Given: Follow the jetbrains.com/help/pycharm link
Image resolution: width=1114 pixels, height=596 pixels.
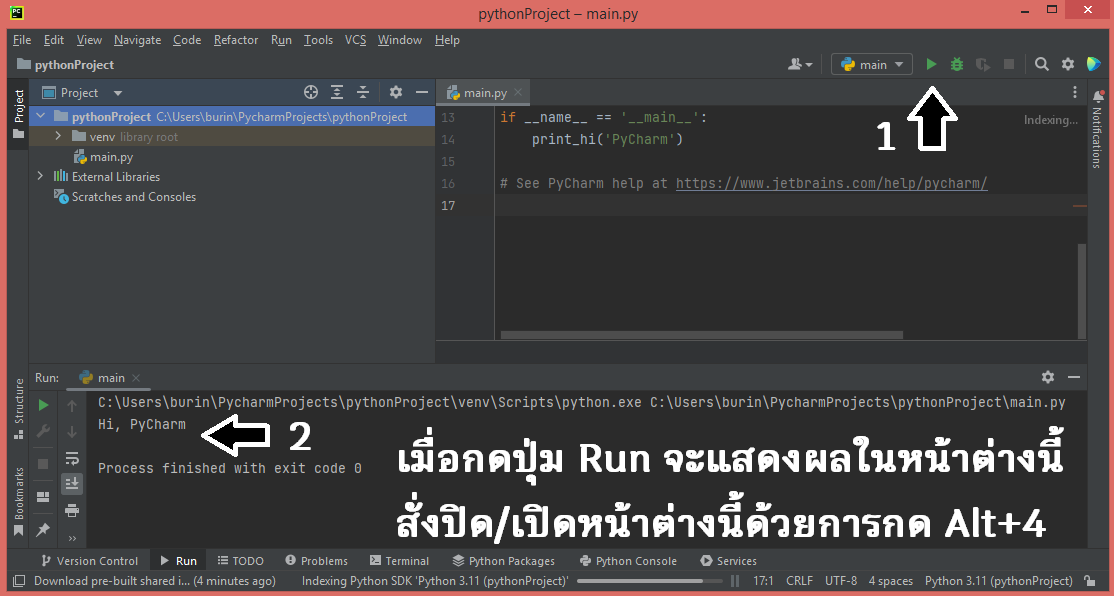Looking at the screenshot, I should point(831,183).
